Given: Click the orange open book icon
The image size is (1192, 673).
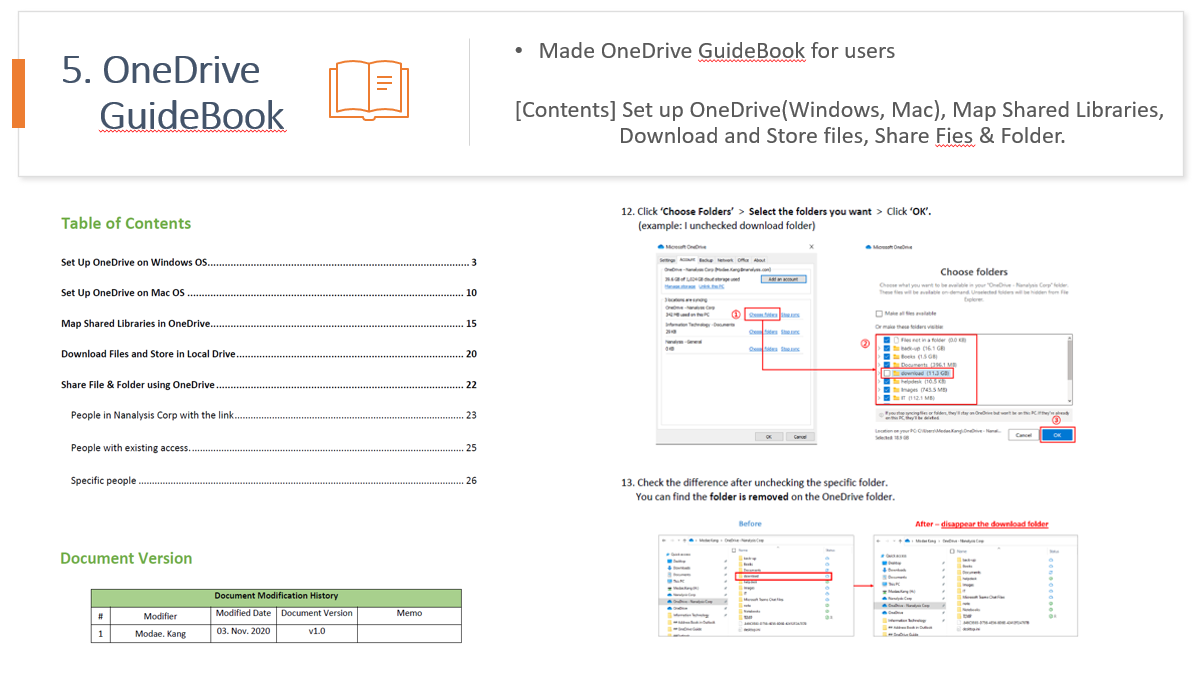Looking at the screenshot, I should click(x=369, y=90).
